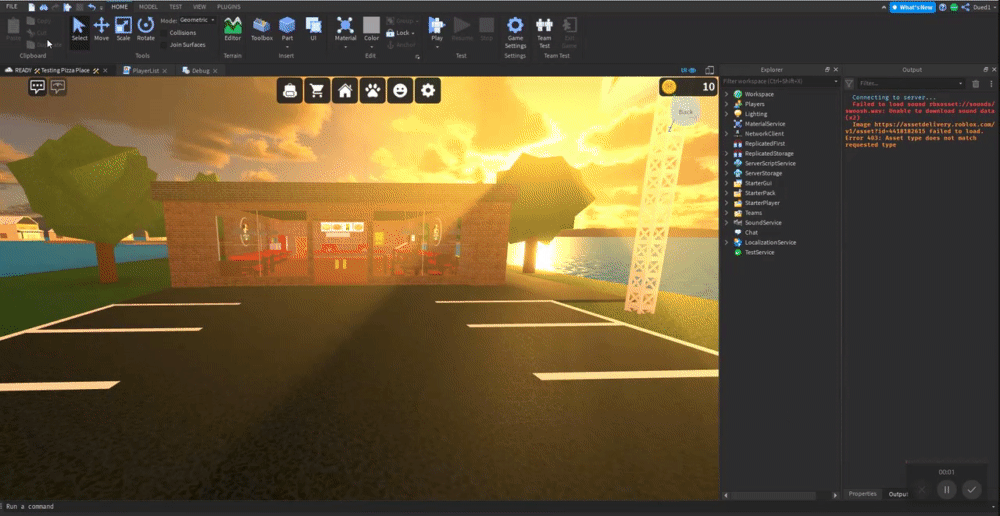
Task: Click in-game home icon
Action: tap(344, 91)
